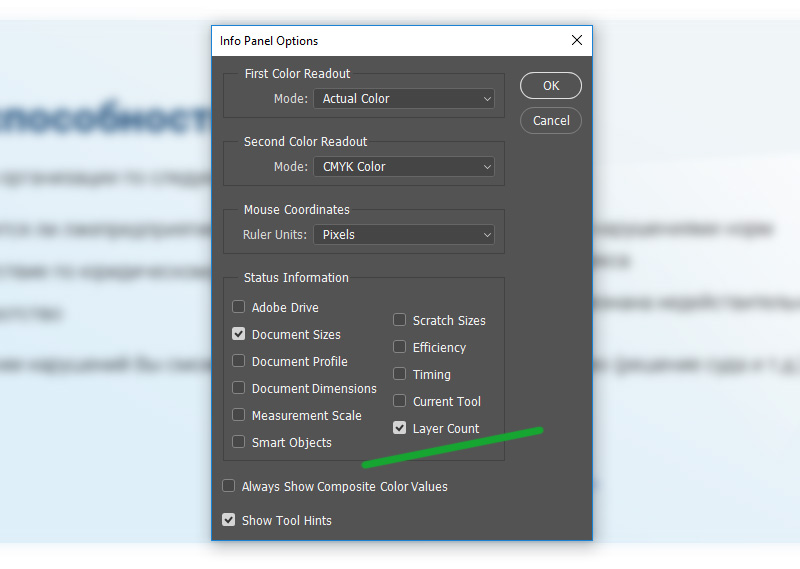Enable Smart Objects status info
Viewport: 800px width, 569px height.
click(239, 443)
